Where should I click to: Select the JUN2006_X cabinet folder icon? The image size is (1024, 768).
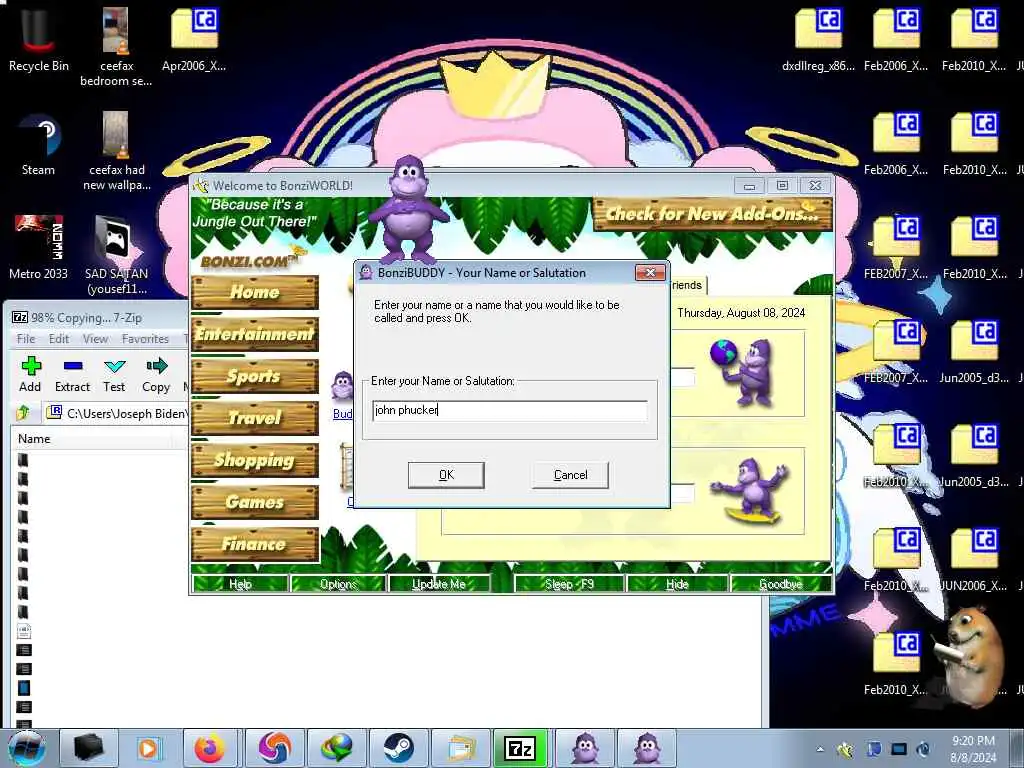click(974, 559)
